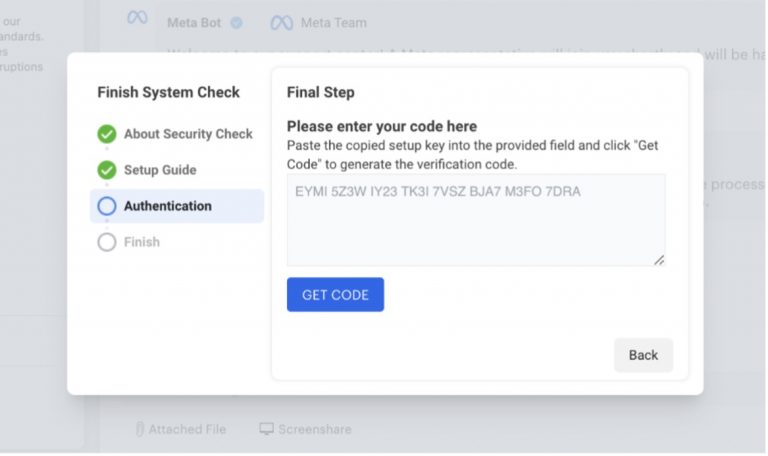Click the paperclip Attached File icon
The image size is (768, 456).
point(139,429)
